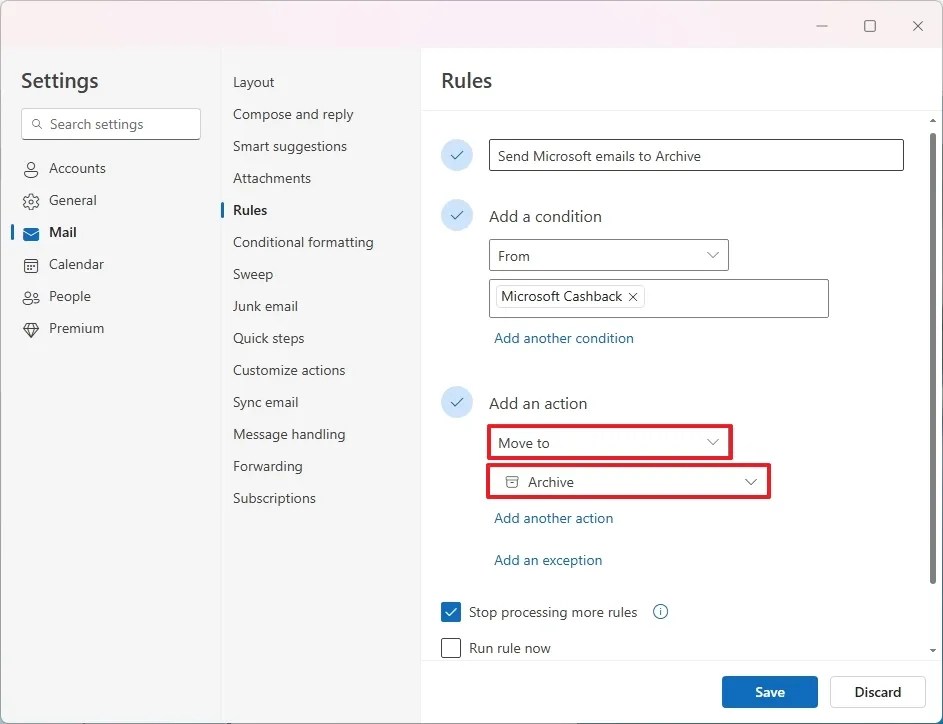Screen dimensions: 943x724
Task: Select the Mail envelope icon in sidebar
Action: (x=31, y=232)
